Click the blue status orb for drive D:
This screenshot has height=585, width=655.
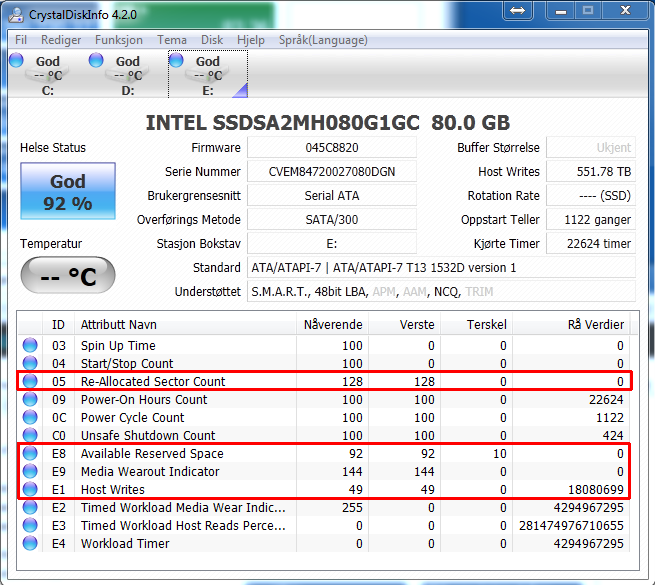(x=96, y=60)
